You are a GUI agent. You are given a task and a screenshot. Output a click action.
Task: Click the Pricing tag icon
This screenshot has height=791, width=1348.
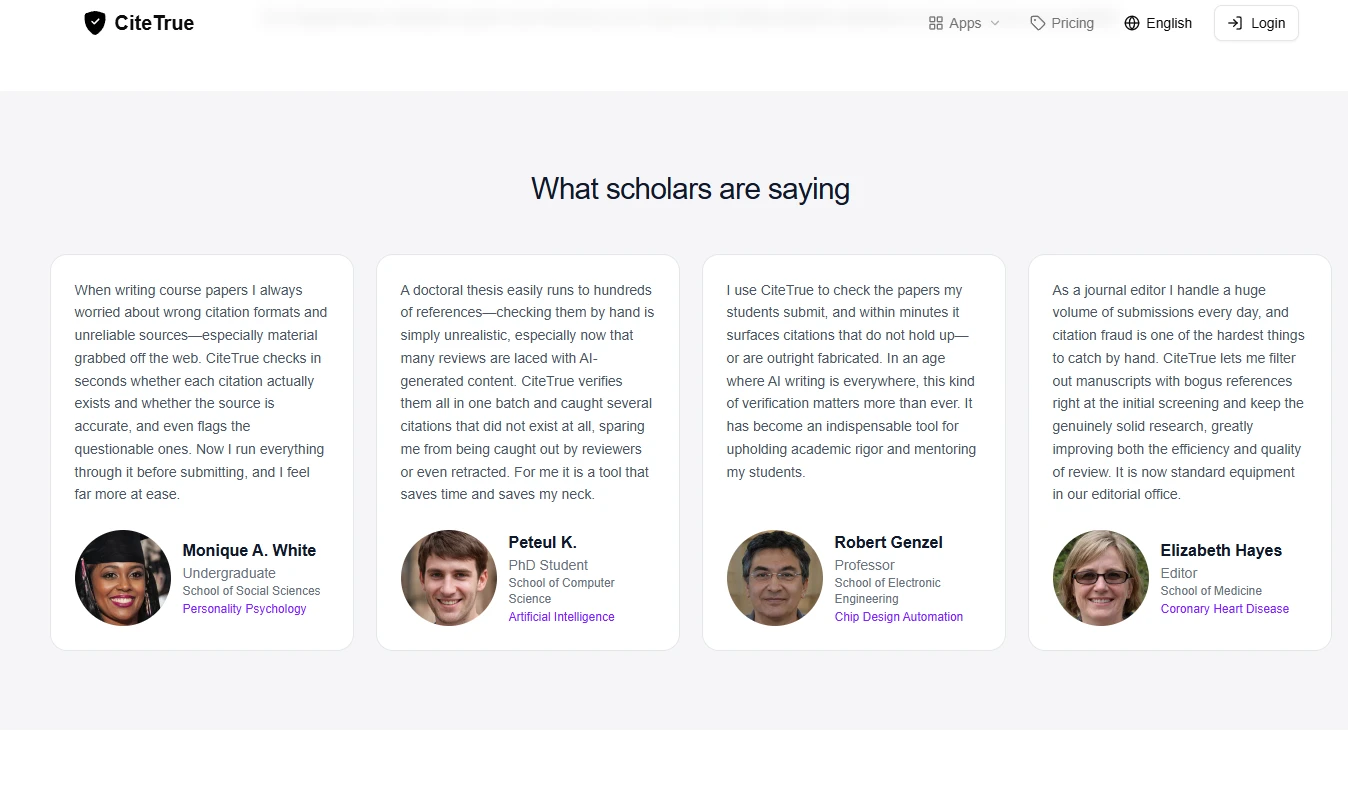(x=1038, y=23)
